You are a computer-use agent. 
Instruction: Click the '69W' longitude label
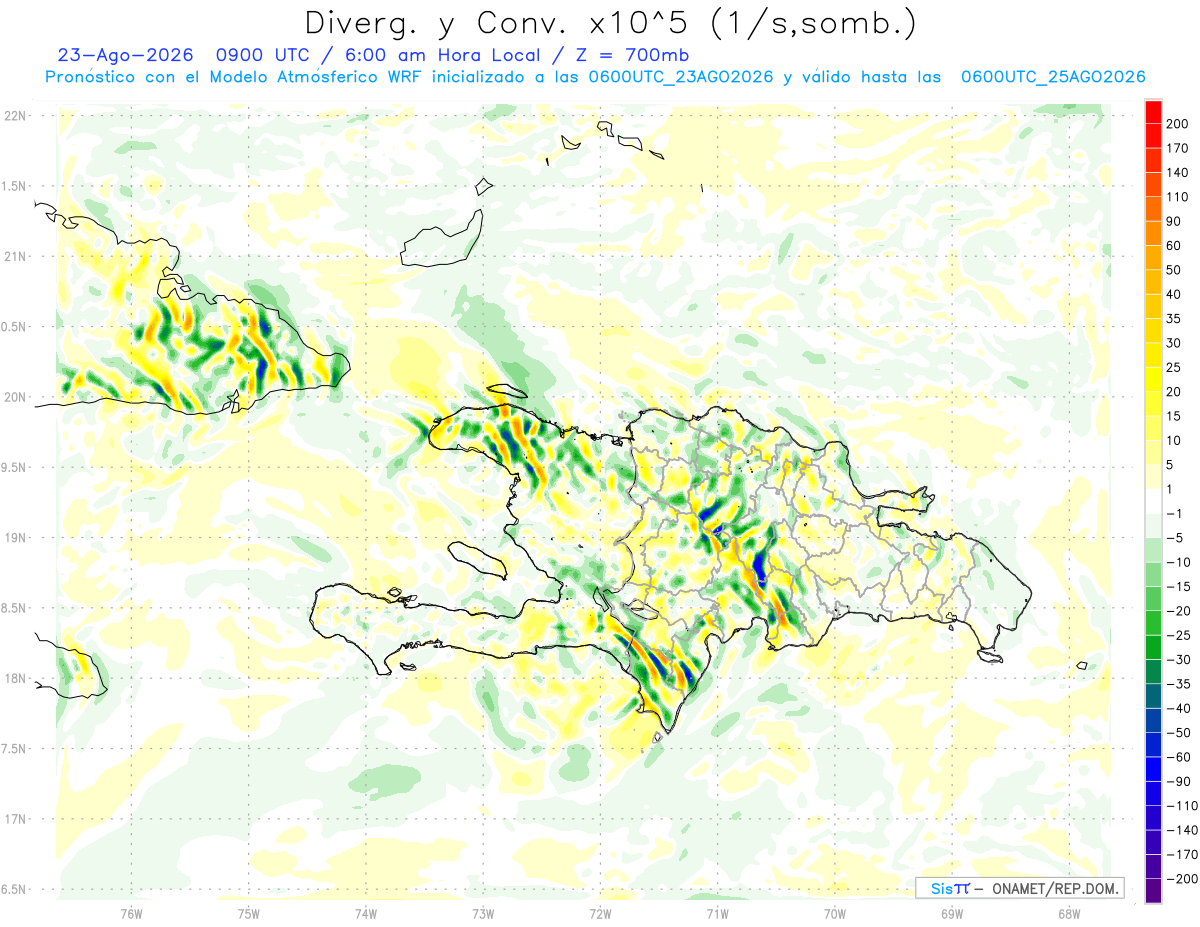click(952, 913)
